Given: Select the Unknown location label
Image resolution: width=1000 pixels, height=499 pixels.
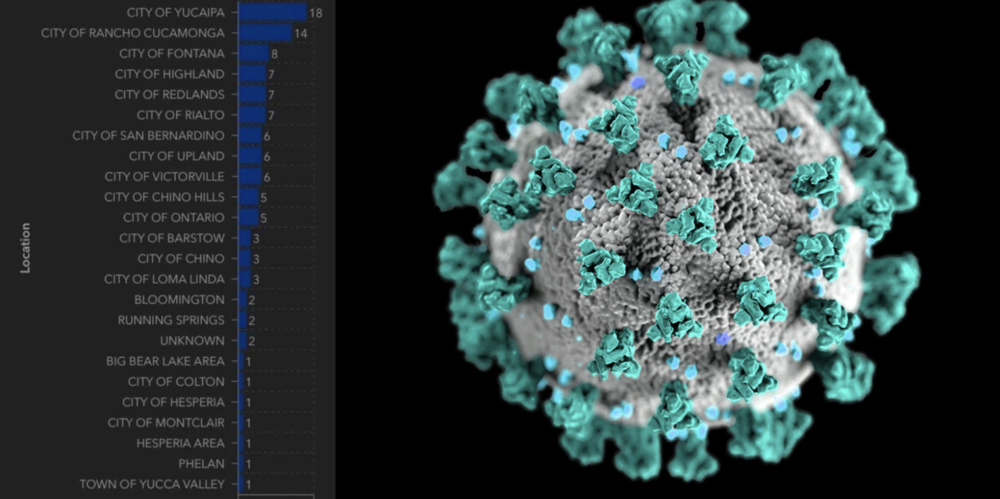Looking at the screenshot, I should click(192, 340).
